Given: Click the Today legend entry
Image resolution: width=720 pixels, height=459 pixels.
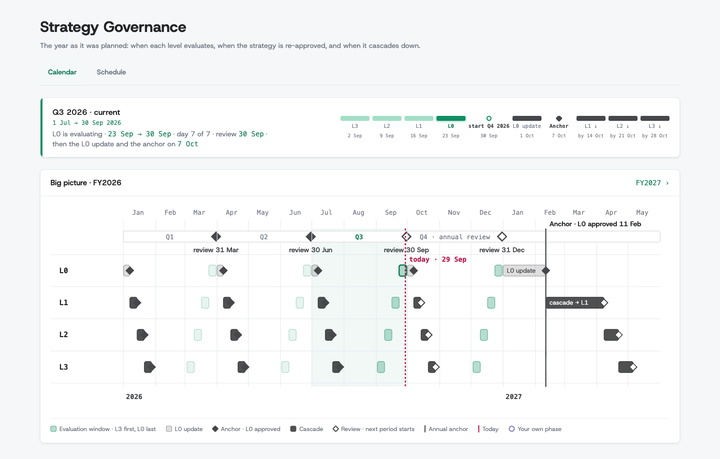Looking at the screenshot, I should click(488, 429).
